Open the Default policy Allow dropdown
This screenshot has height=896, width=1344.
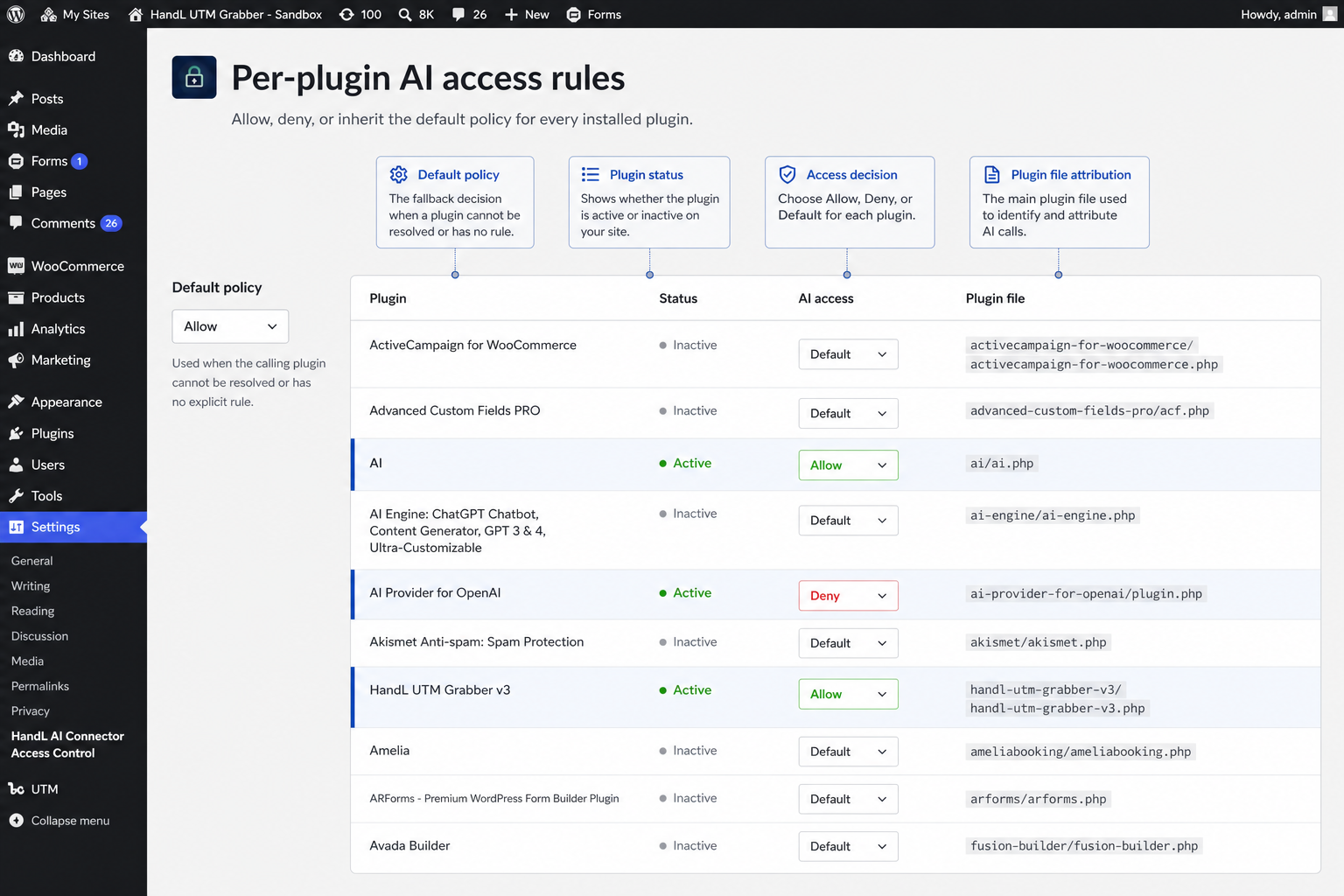coord(230,326)
